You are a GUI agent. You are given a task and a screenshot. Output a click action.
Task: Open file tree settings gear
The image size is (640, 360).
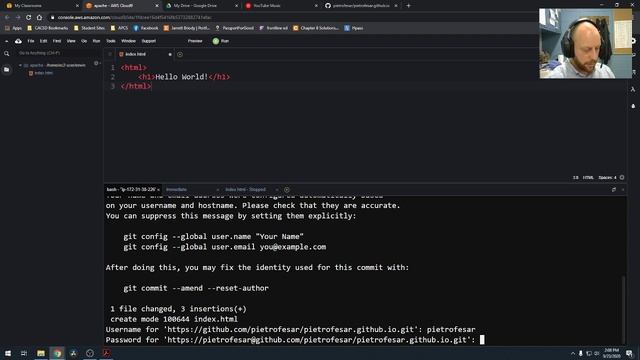click(96, 63)
